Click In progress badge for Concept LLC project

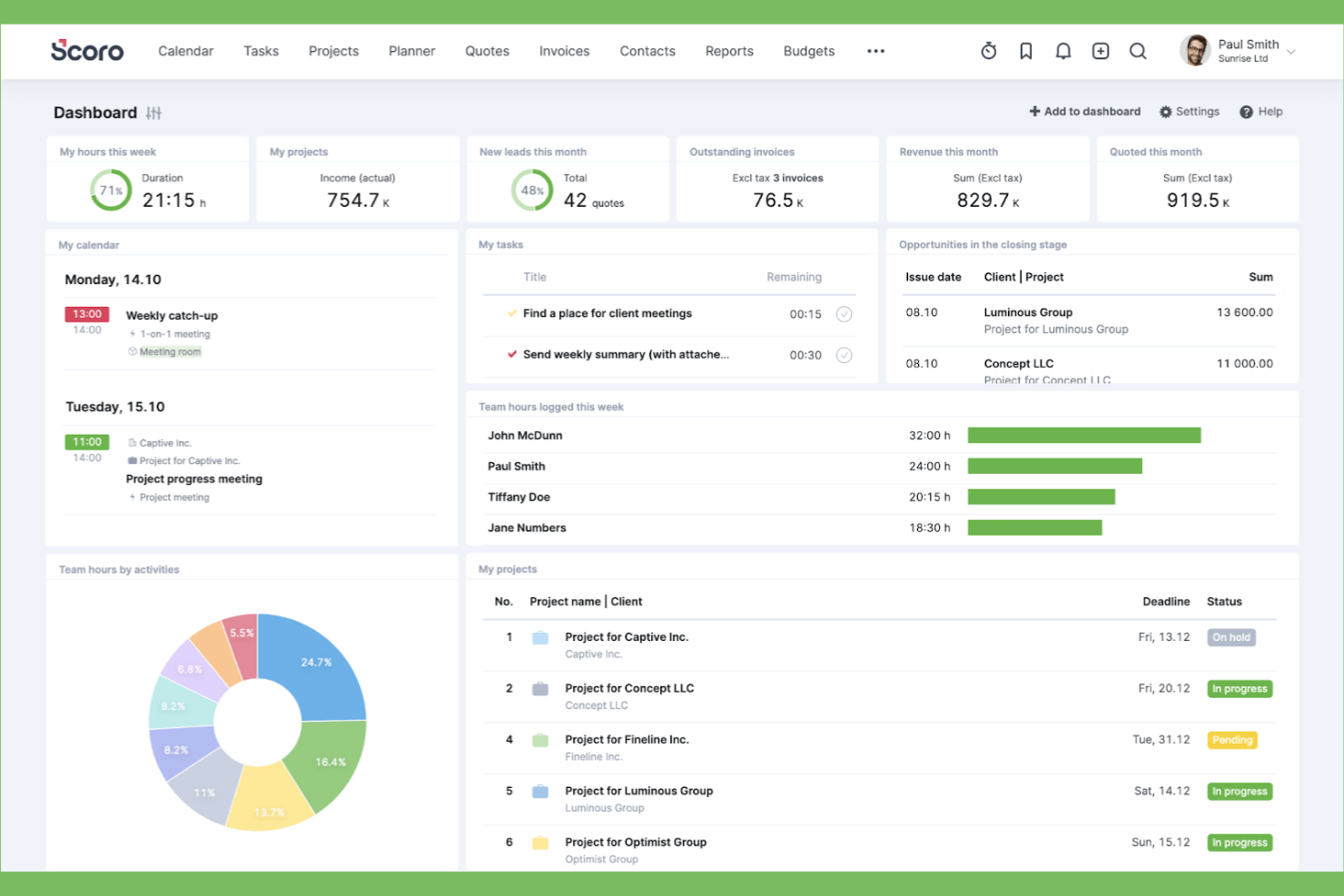(x=1240, y=689)
